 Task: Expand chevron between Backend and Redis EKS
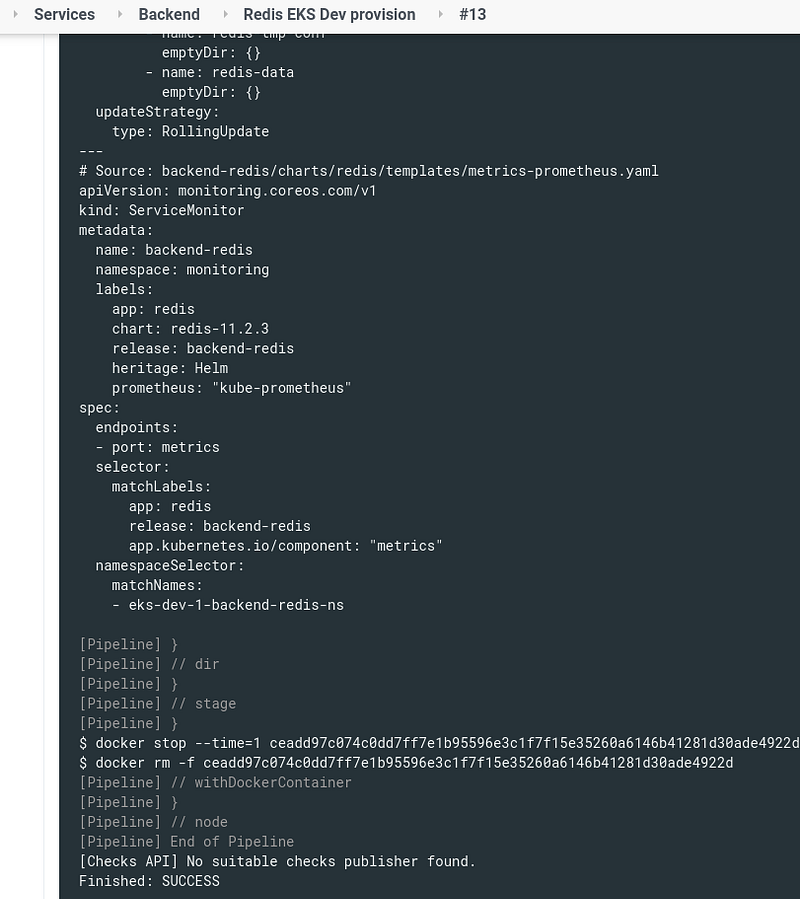point(225,14)
